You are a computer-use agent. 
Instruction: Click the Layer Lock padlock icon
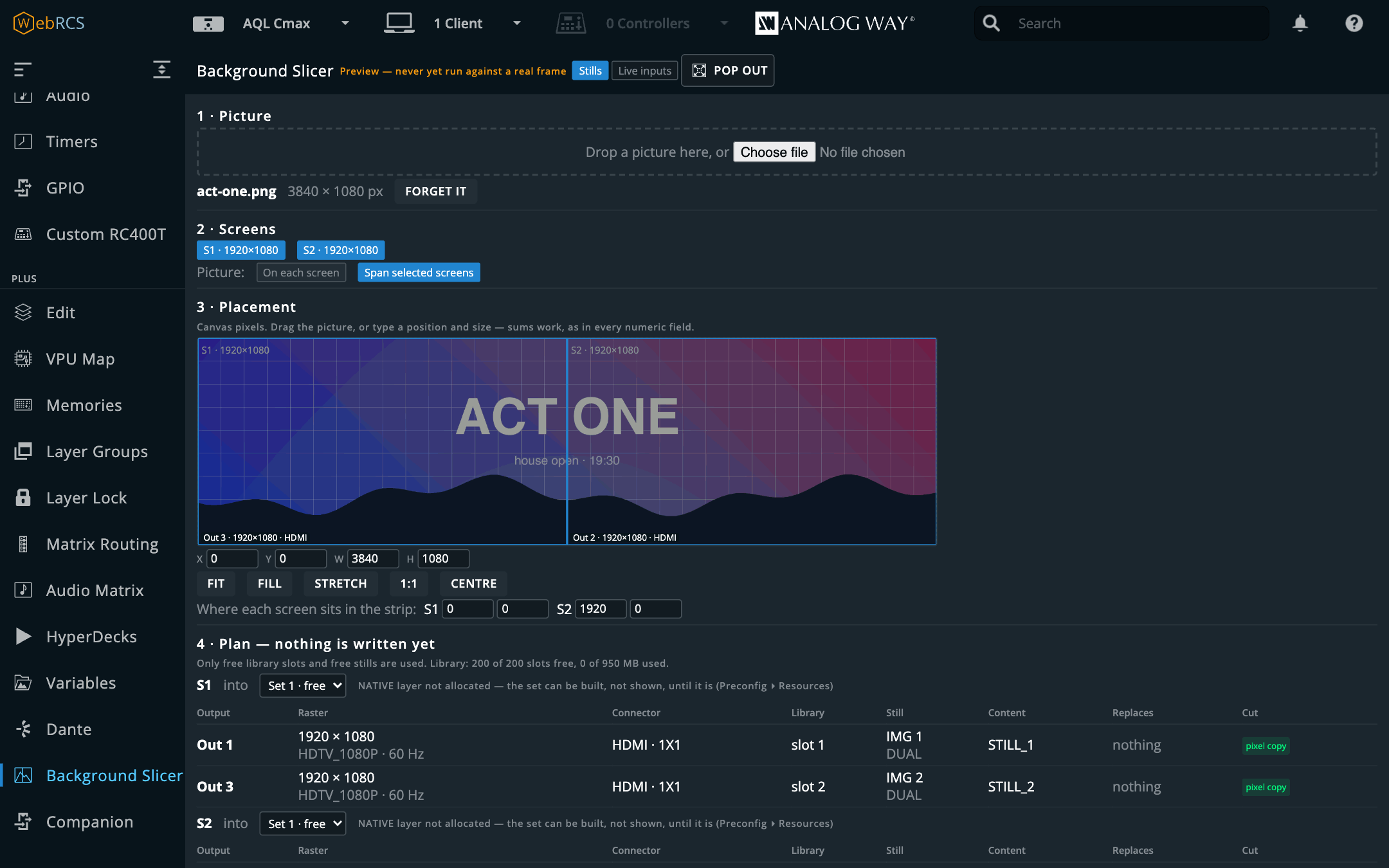(23, 498)
